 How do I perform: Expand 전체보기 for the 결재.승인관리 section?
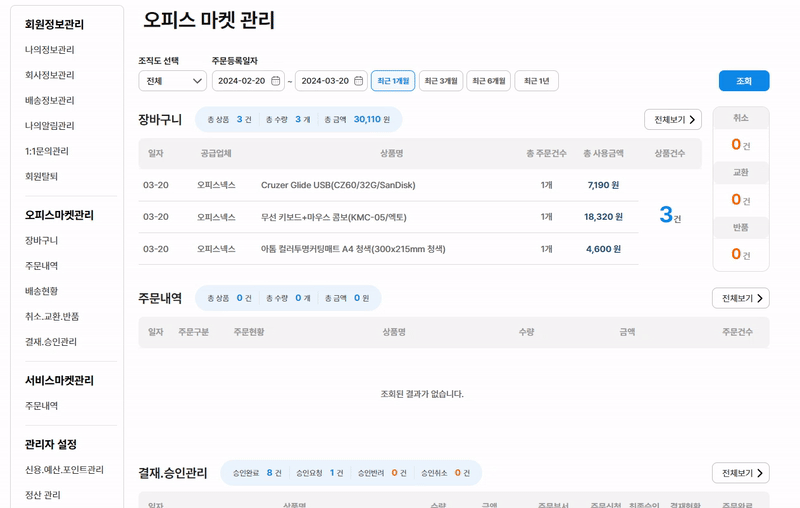(740, 473)
